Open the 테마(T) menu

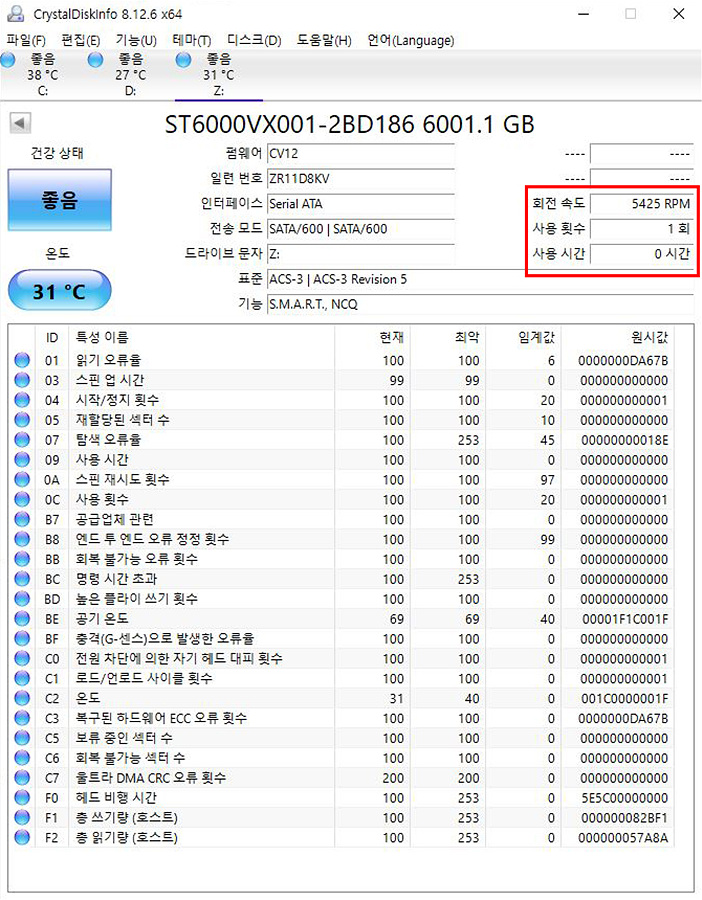tap(192, 40)
